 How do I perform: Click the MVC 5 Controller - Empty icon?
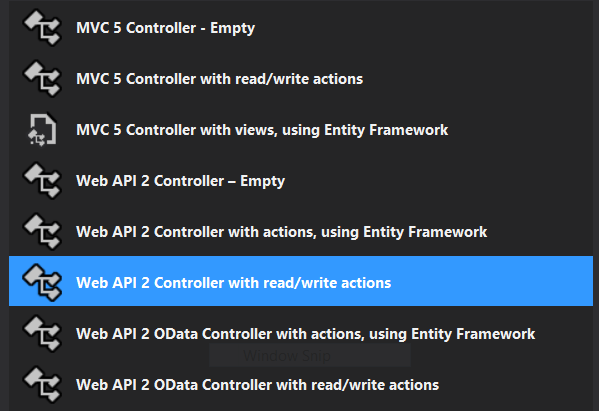(x=42, y=28)
